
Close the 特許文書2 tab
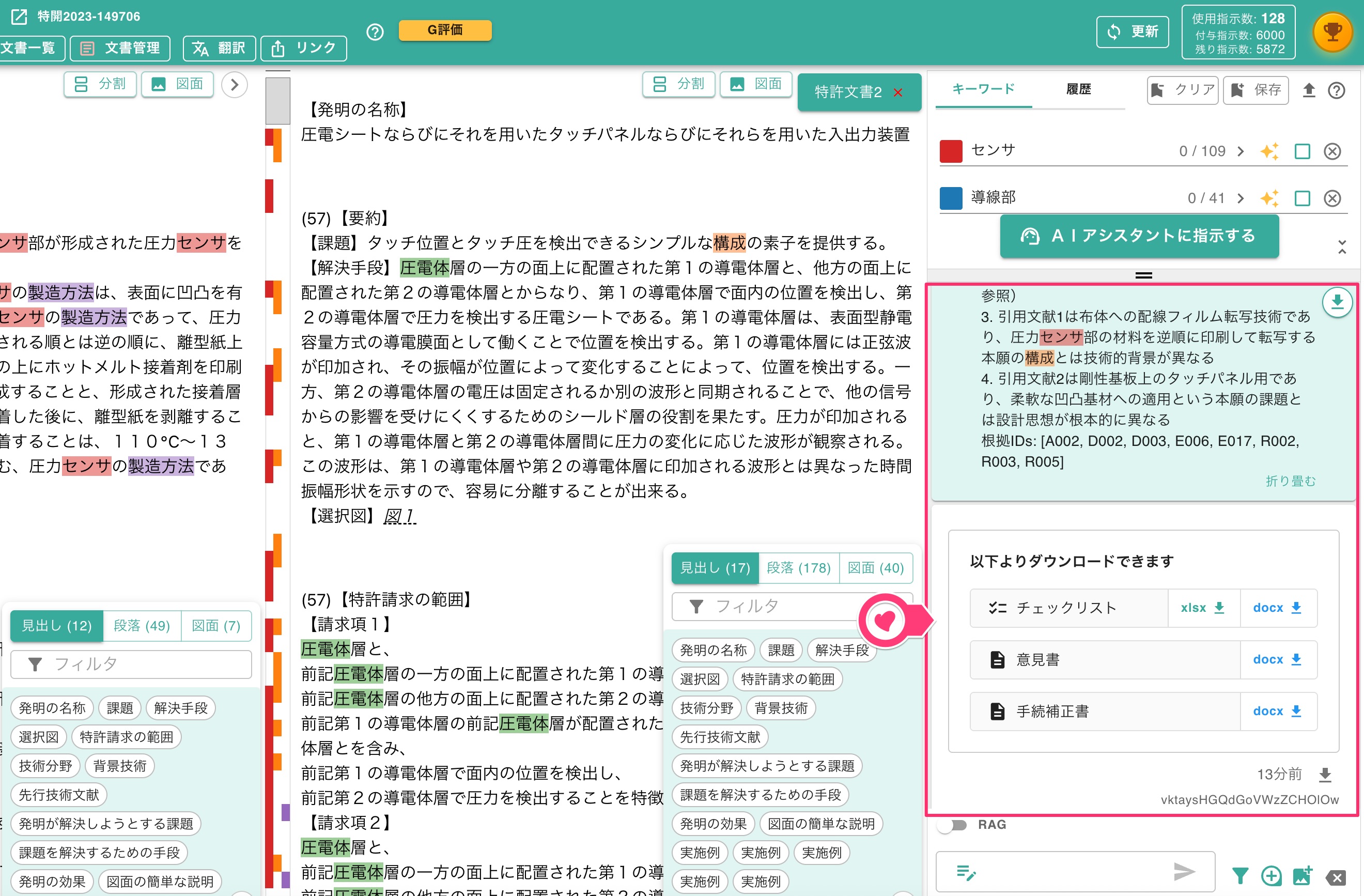pos(898,92)
